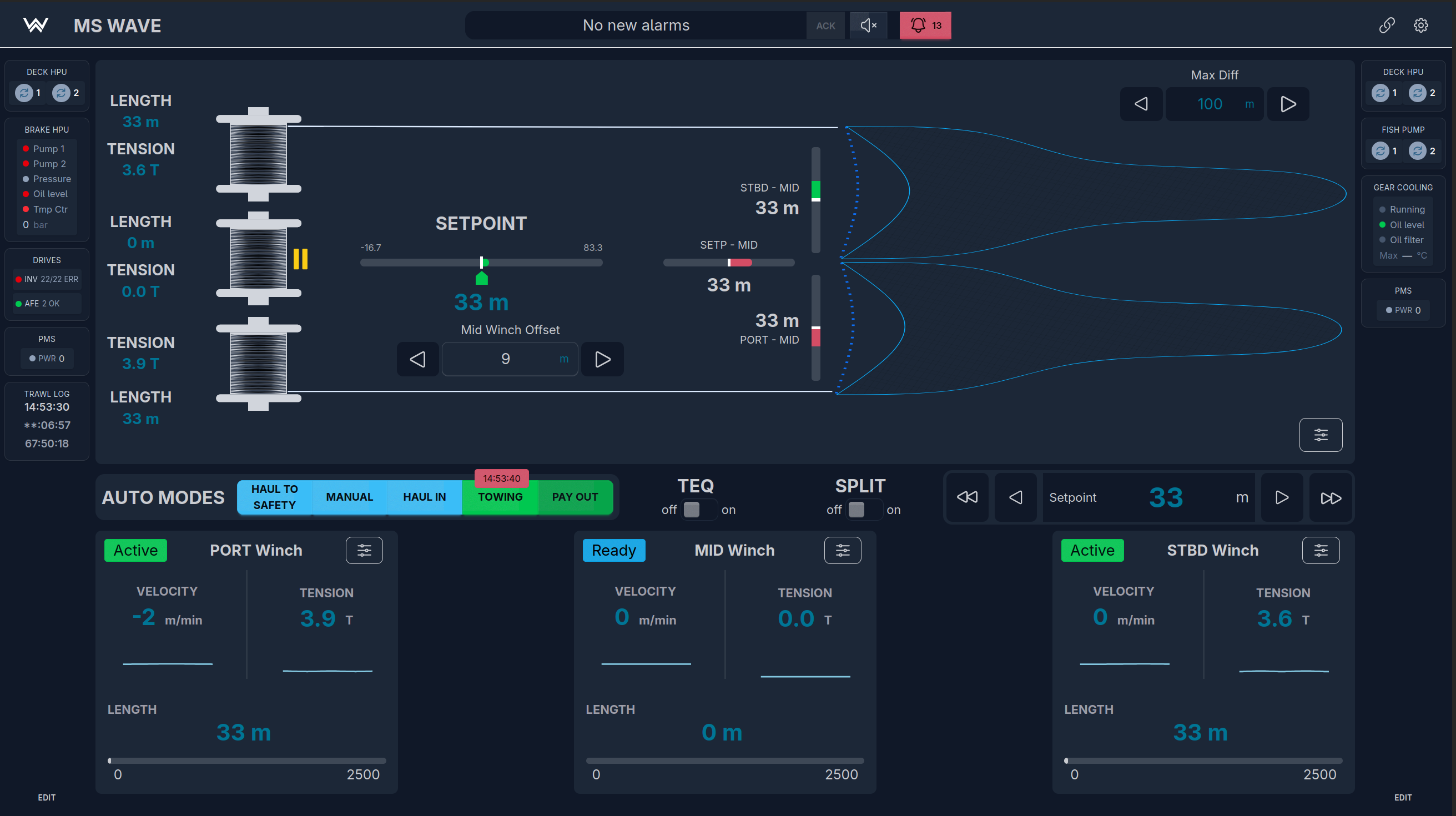Click the link chain icon in header

tap(1387, 26)
